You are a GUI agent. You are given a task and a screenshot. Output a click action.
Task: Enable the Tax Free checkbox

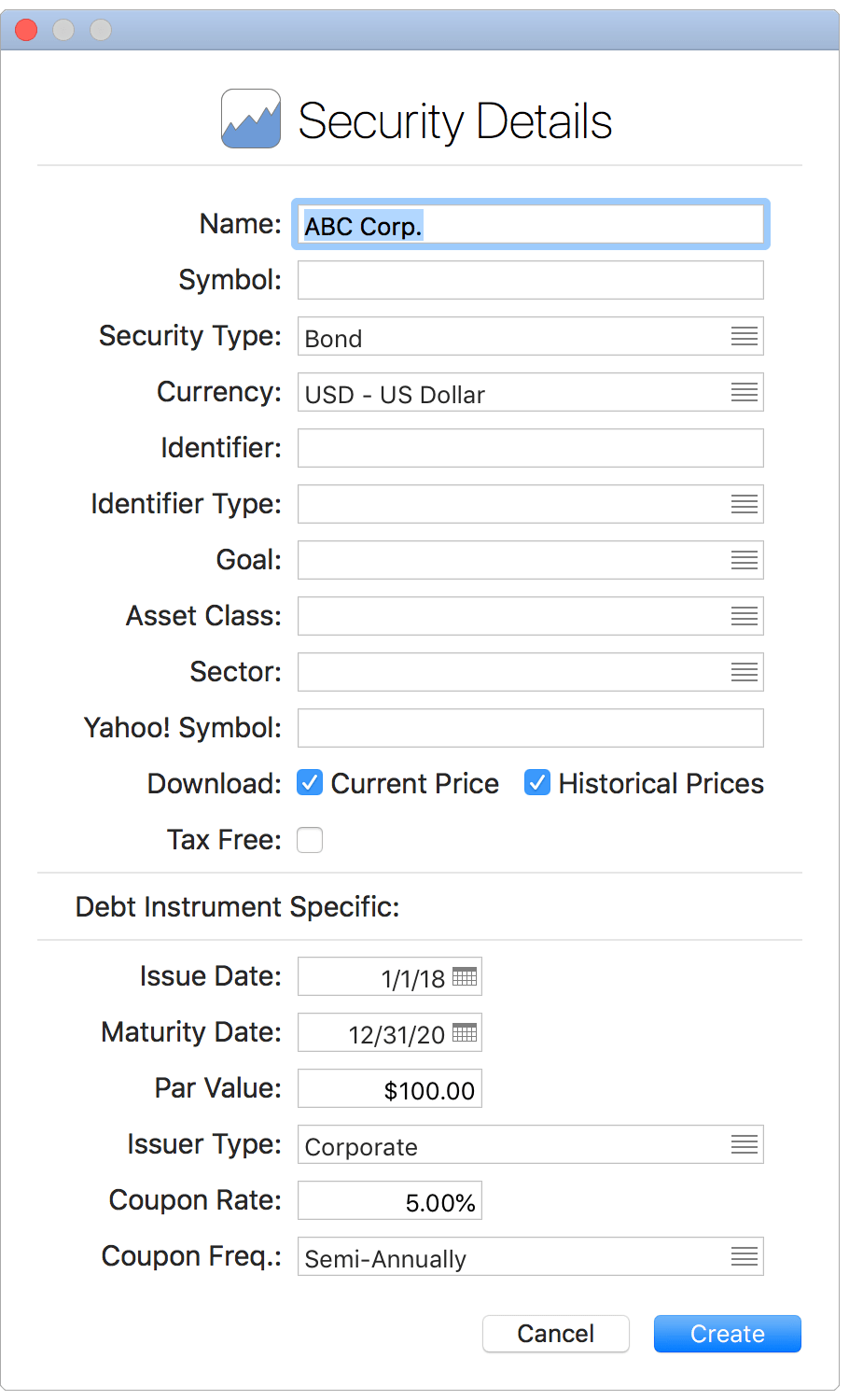pos(309,839)
